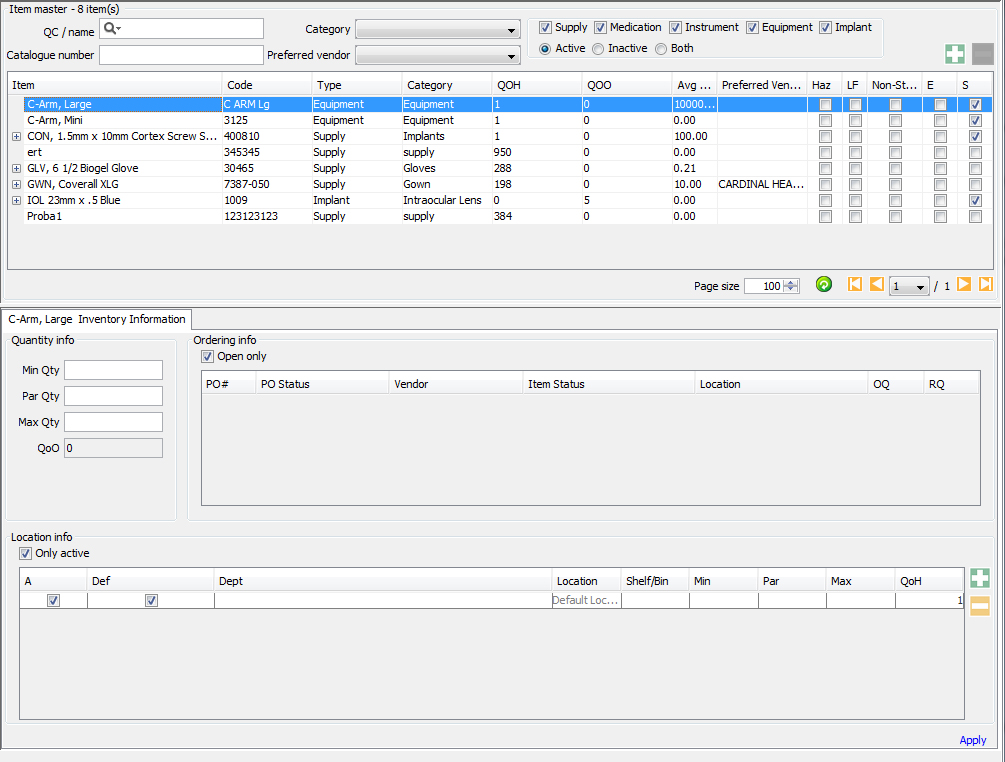Screen dimensions: 1005x762
Task: Disable the Only active checkbox
Action: (26, 554)
